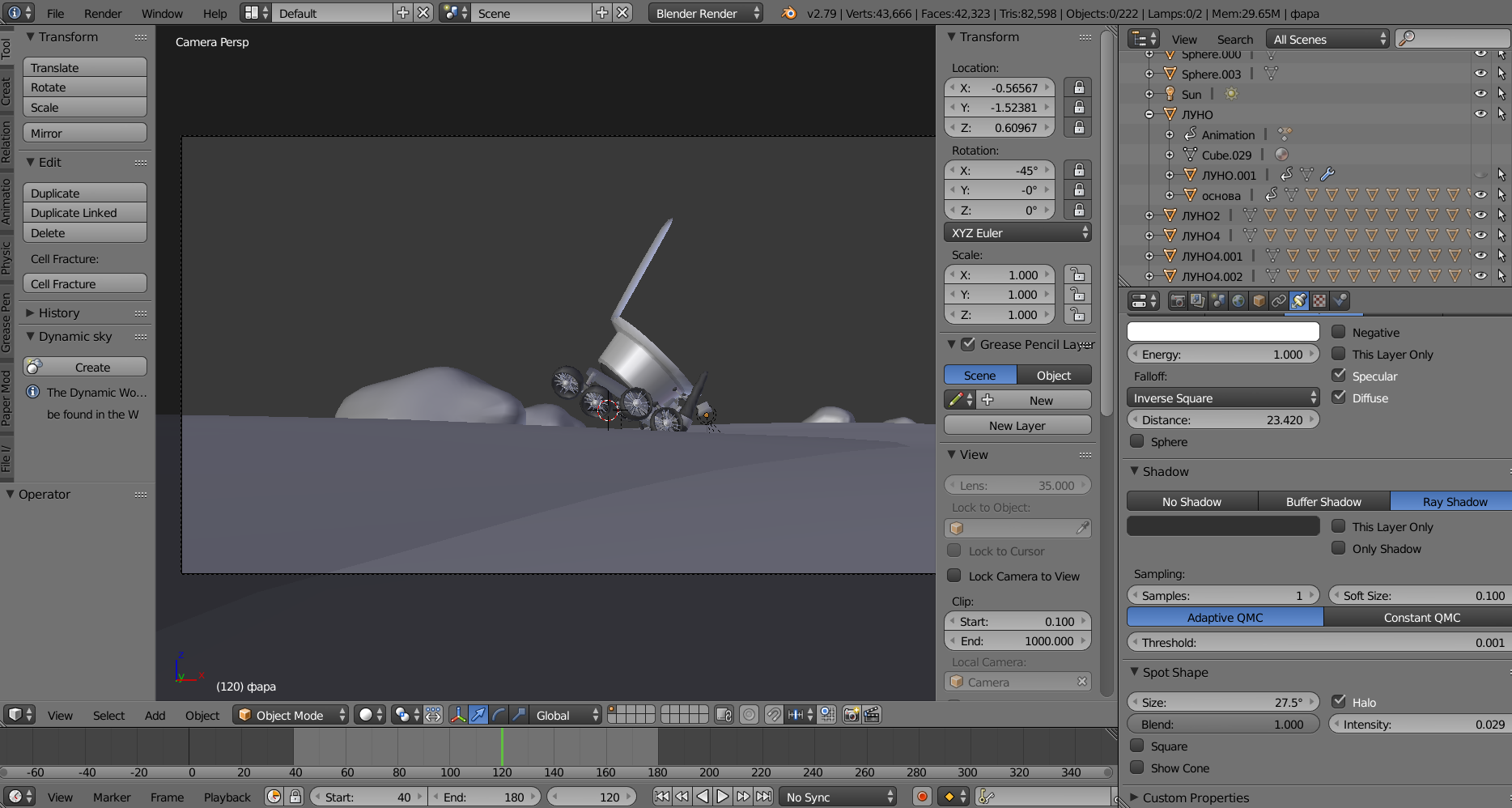Hide Sun object via eye icon

tap(1480, 94)
